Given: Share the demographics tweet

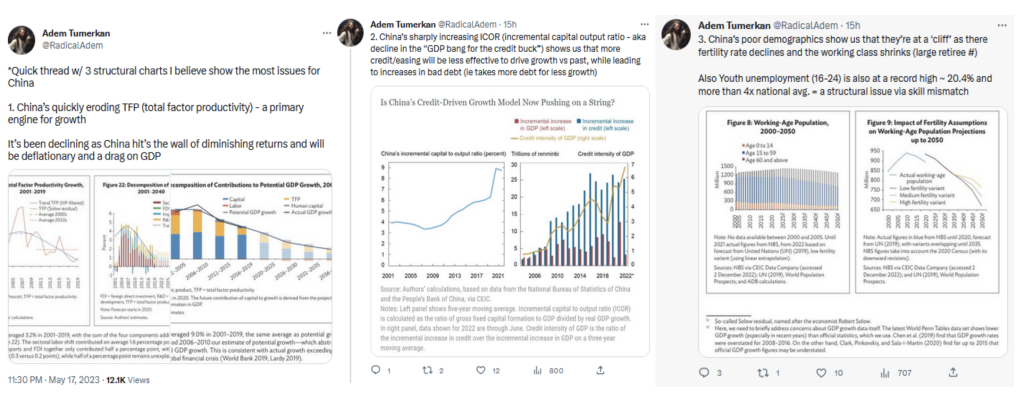Looking at the screenshot, I should pos(953,373).
